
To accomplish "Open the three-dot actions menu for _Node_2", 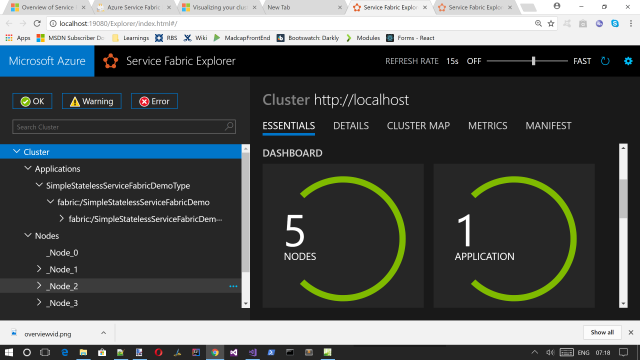I will tap(233, 287).
